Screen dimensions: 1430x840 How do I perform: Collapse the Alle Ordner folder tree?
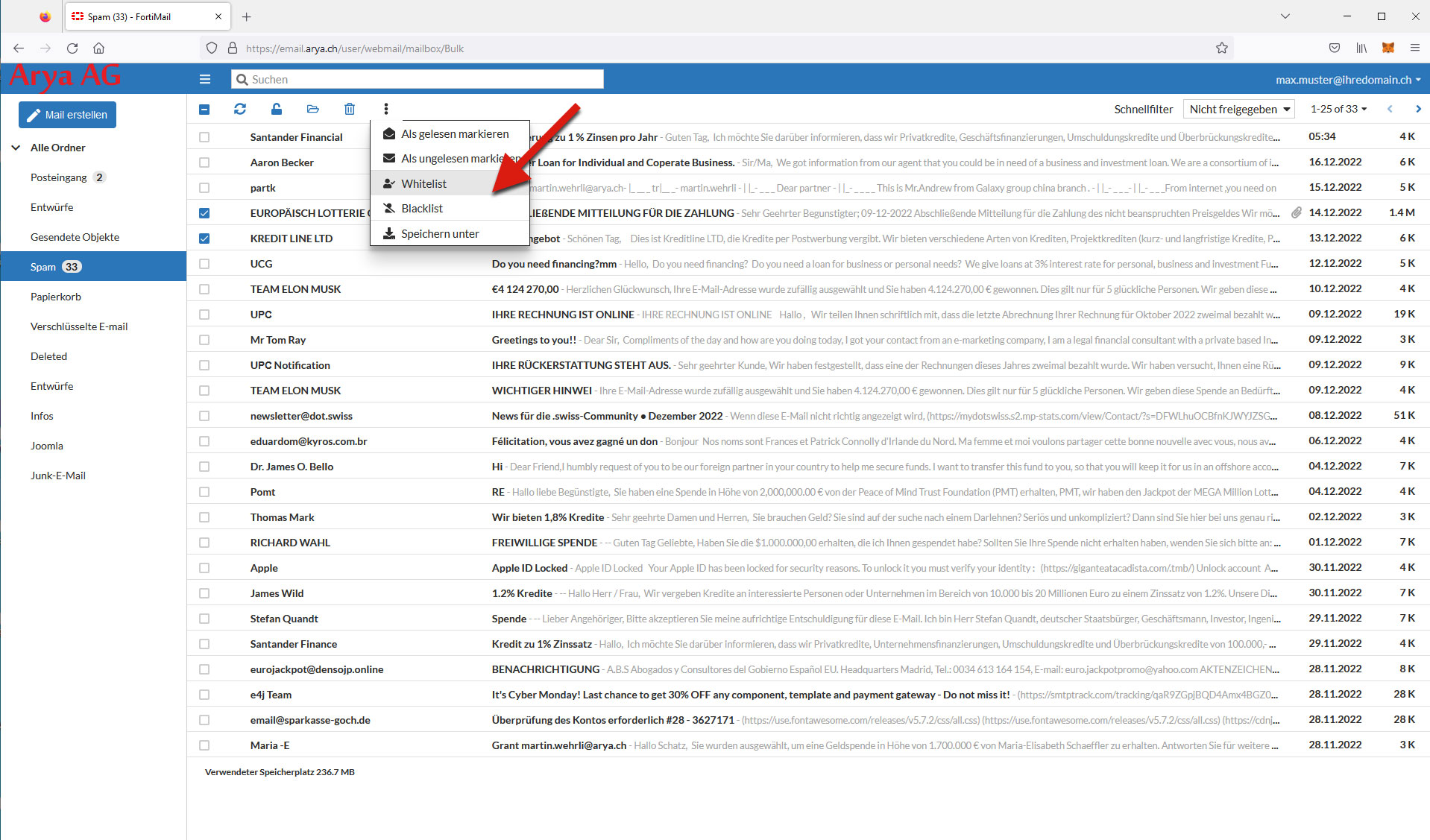16,148
